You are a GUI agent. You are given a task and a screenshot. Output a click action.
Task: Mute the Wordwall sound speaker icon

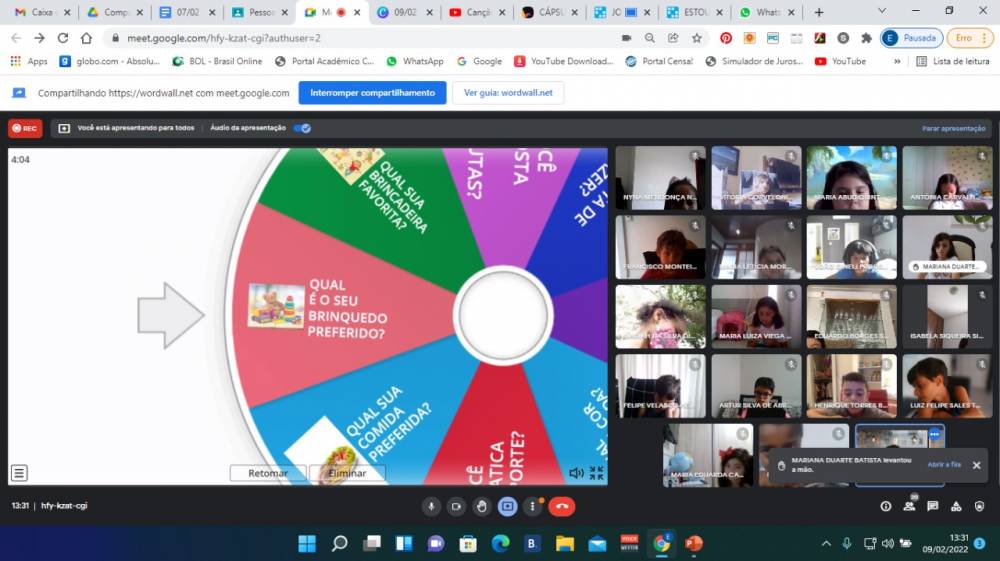(576, 473)
